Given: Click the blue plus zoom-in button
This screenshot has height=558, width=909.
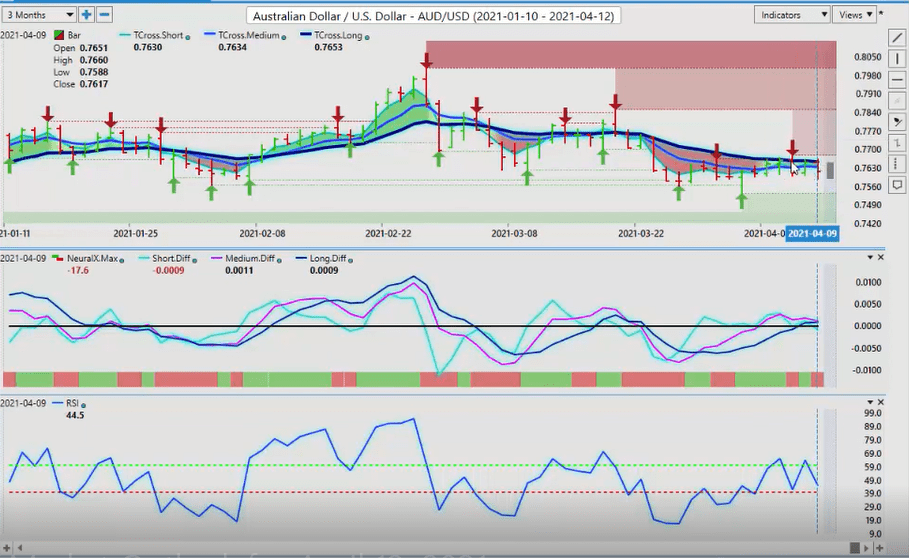Looking at the screenshot, I should (x=86, y=14).
